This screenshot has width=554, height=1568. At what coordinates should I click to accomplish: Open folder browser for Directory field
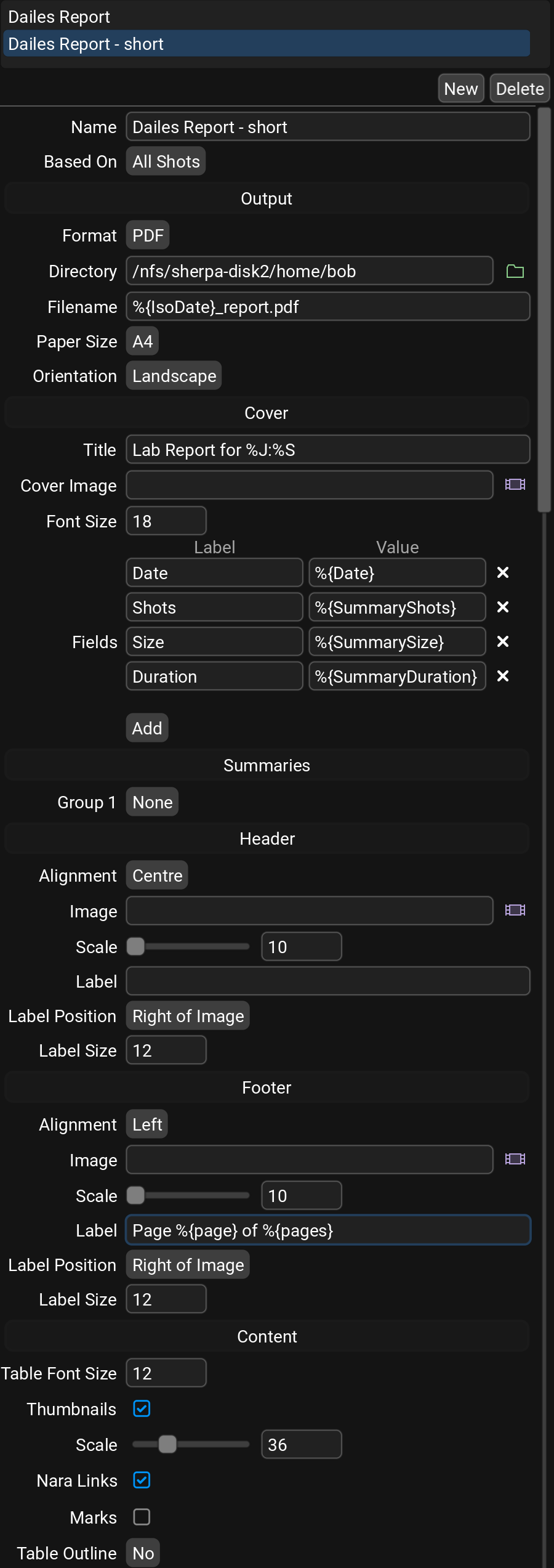coord(515,271)
